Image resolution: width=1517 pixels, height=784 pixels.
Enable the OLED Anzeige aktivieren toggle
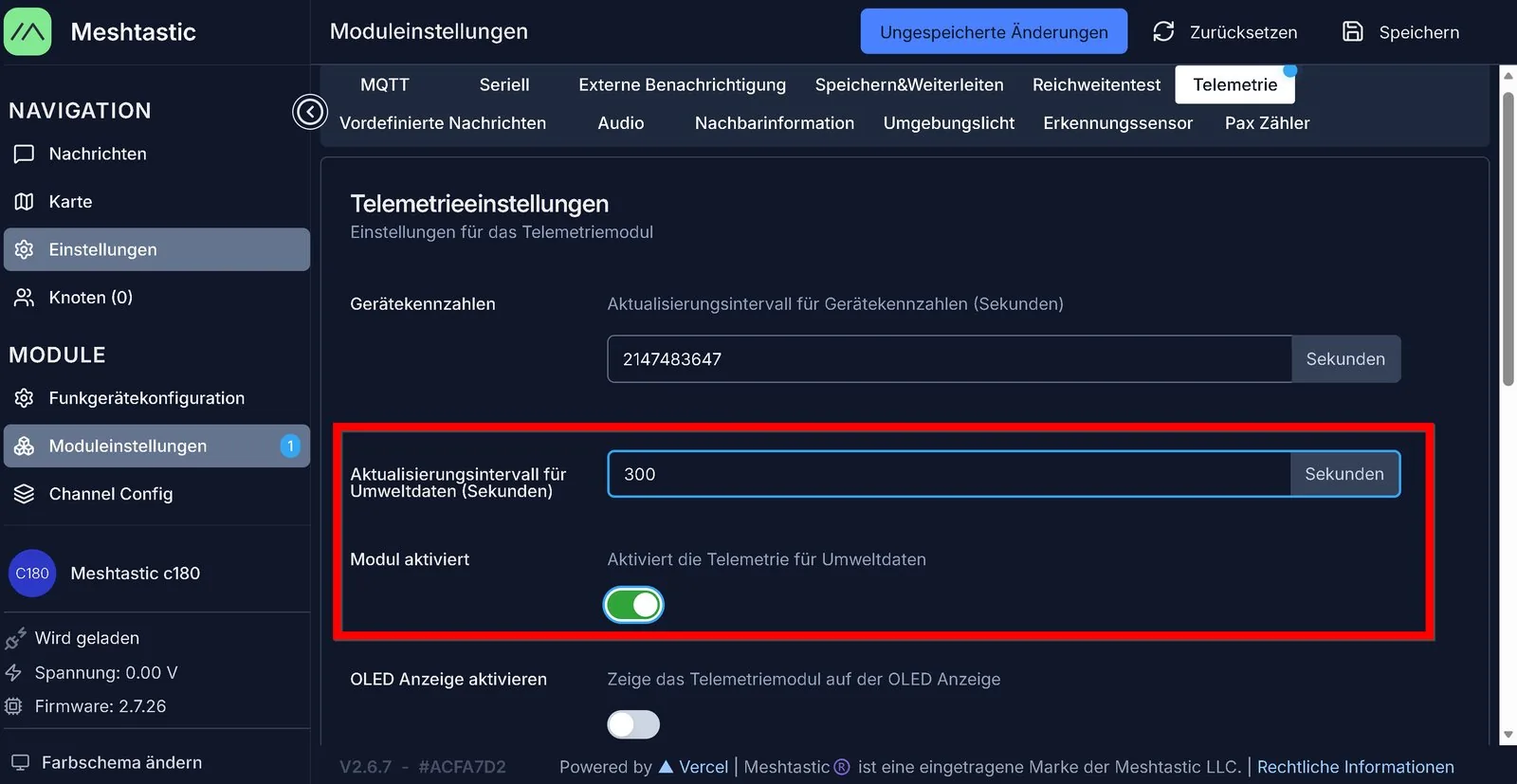[x=633, y=724]
